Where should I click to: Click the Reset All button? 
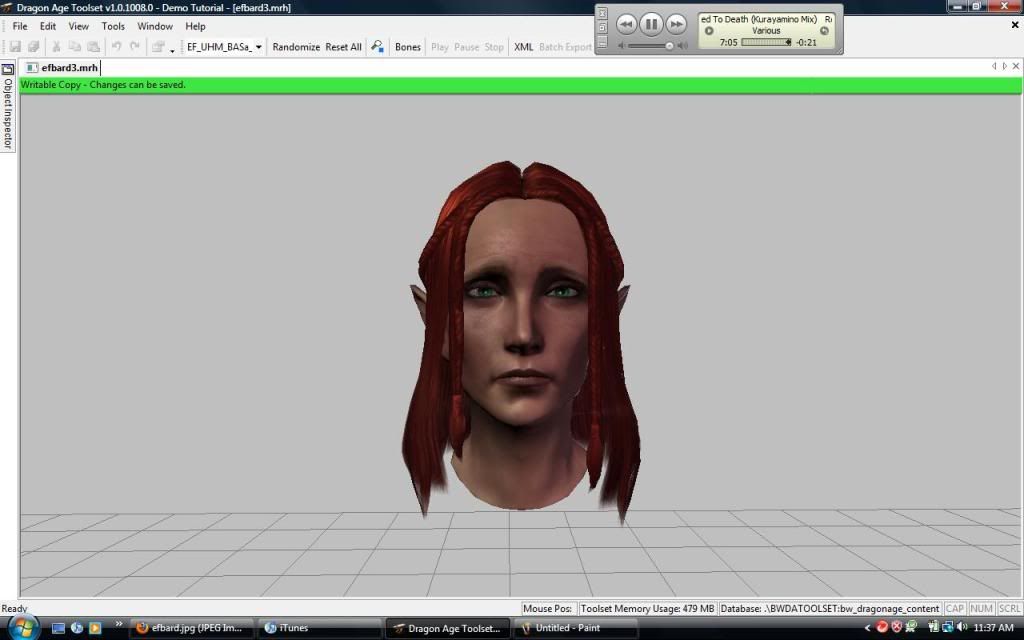[x=343, y=47]
